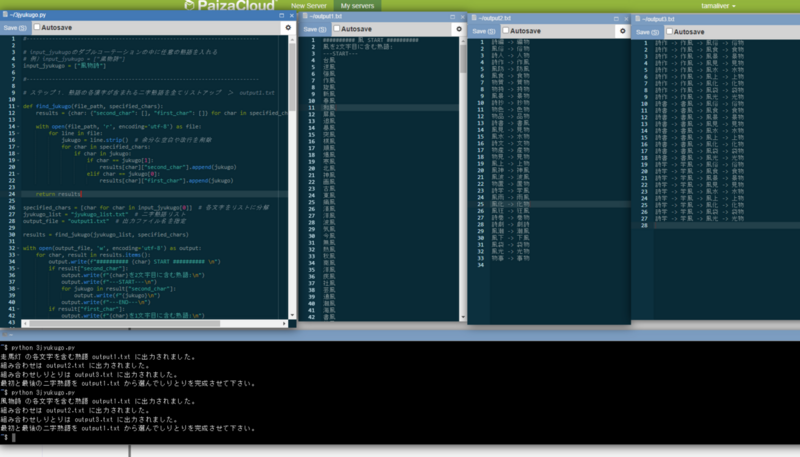This screenshot has width=800, height=457.
Task: Click line 30 'results = find_jukugo' in code
Action: coord(106,235)
